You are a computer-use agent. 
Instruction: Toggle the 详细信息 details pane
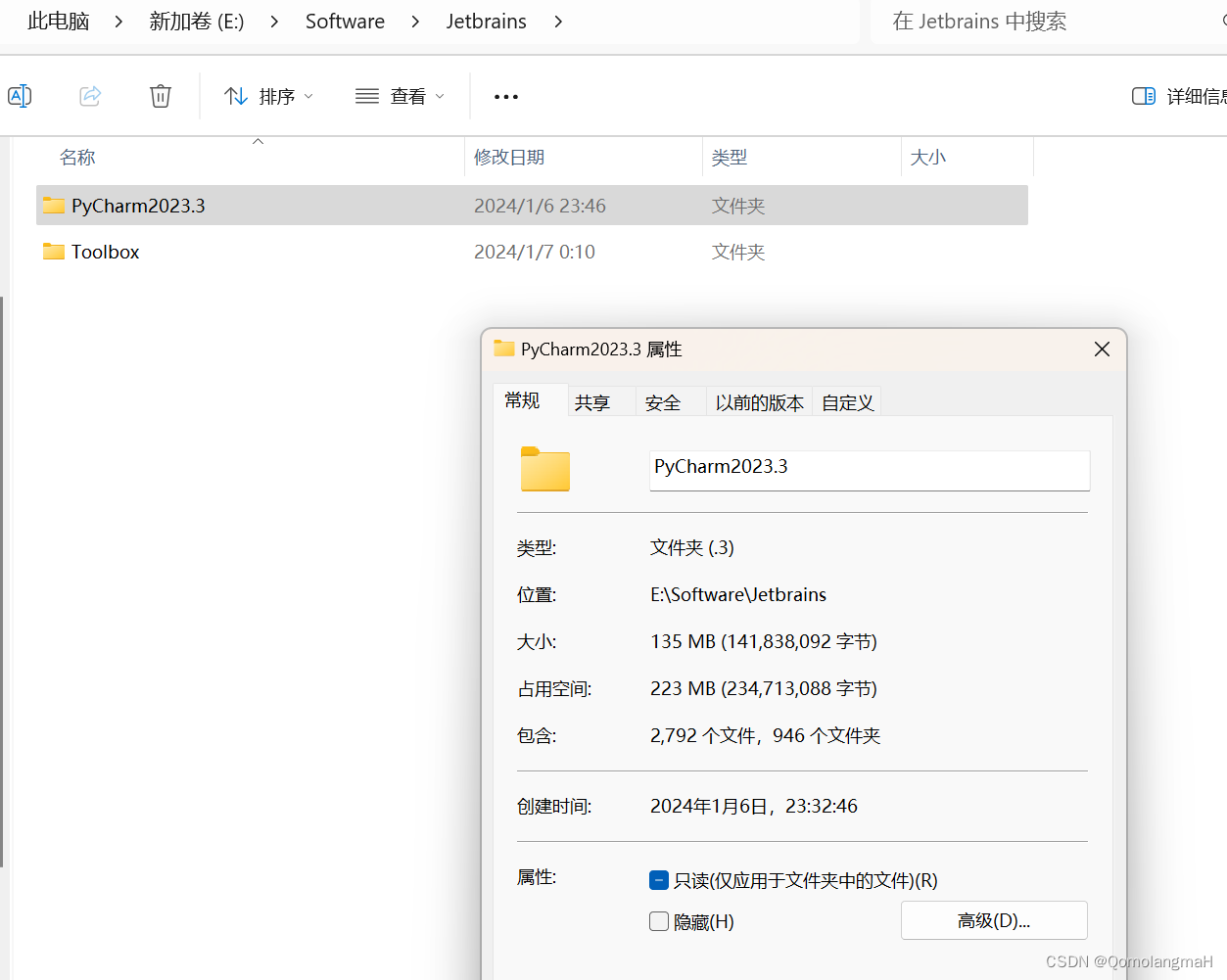pos(1179,96)
